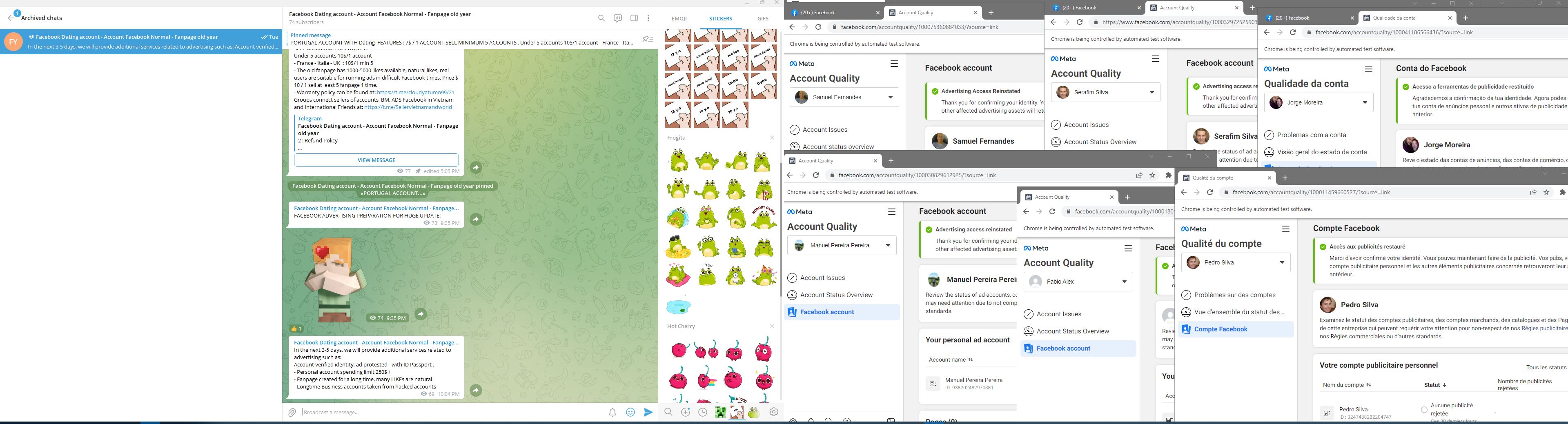Screen dimensions: 1568x424
Task: Open hamburger menu in Serafim Silva window
Action: tap(1155, 59)
